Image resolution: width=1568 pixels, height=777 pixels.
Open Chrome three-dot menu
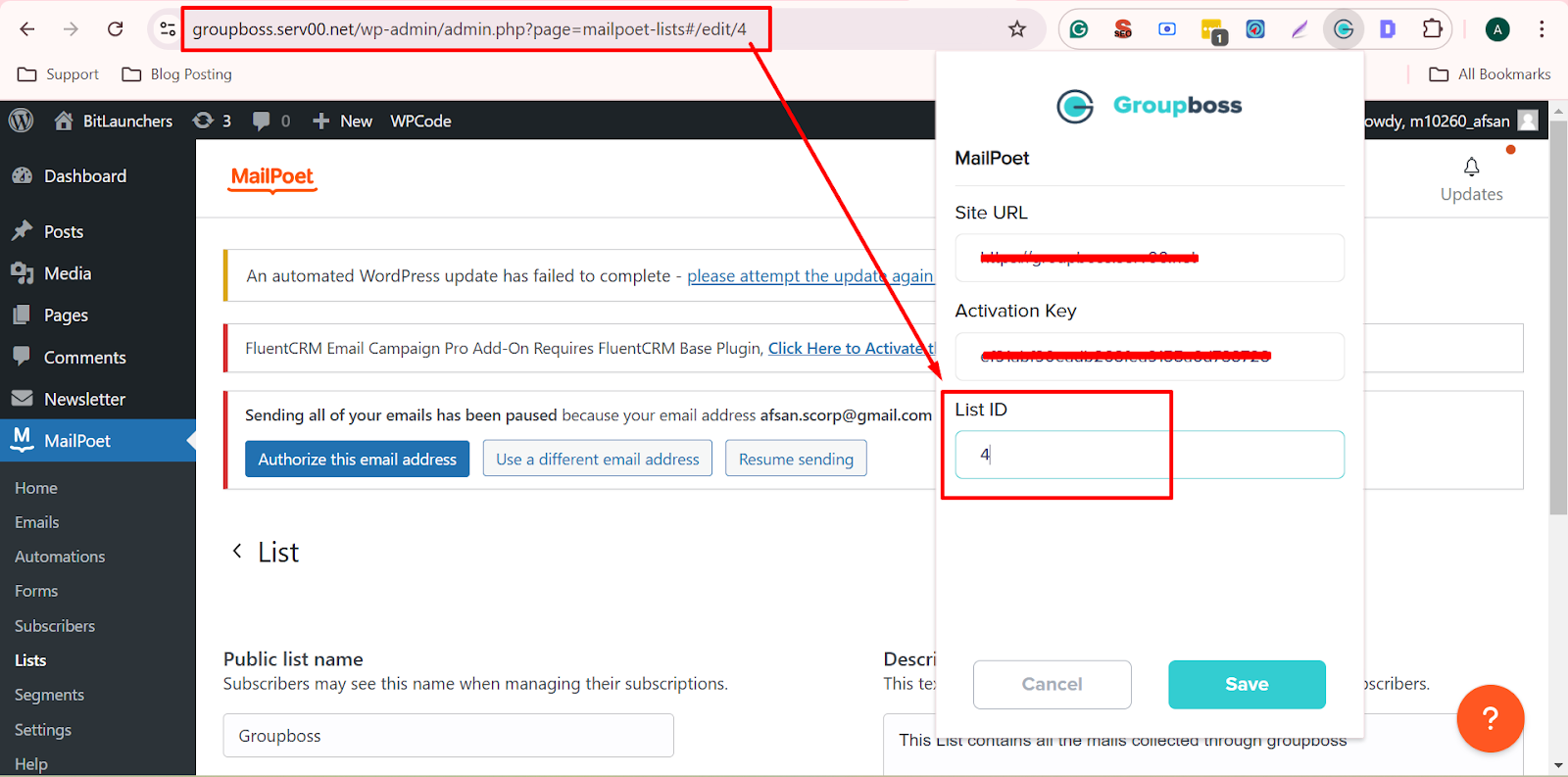[x=1542, y=29]
